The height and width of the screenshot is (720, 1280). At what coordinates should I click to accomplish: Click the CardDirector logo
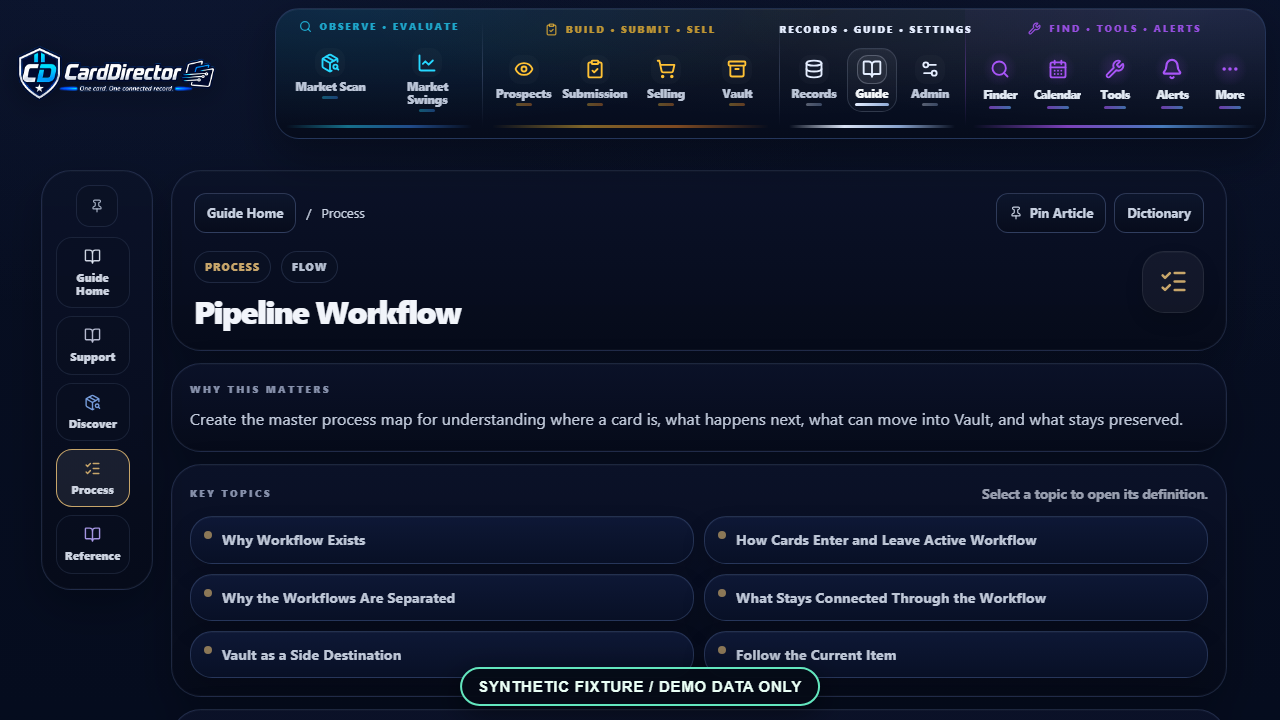pos(116,73)
